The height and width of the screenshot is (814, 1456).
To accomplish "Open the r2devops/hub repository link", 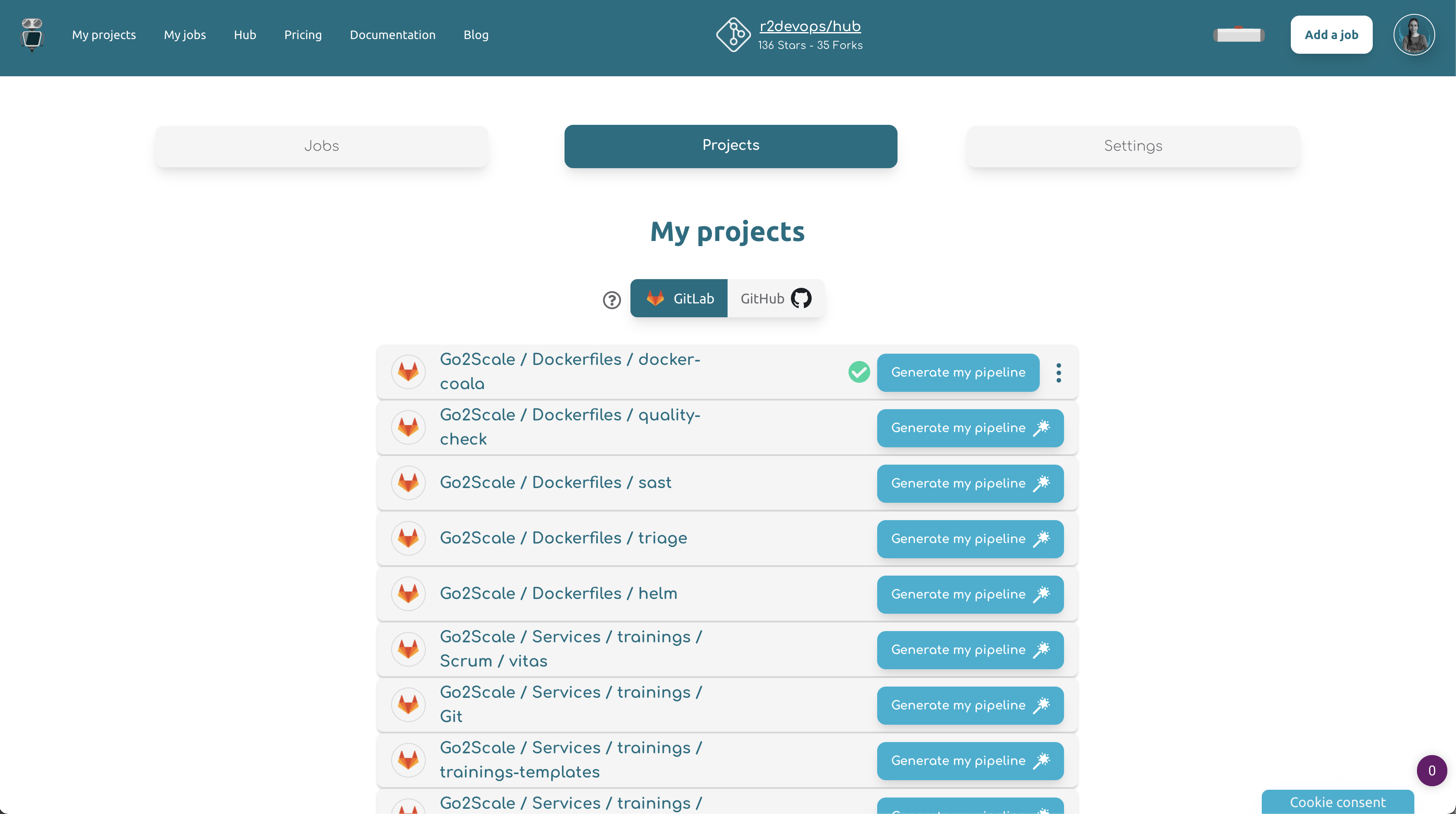I will [810, 26].
